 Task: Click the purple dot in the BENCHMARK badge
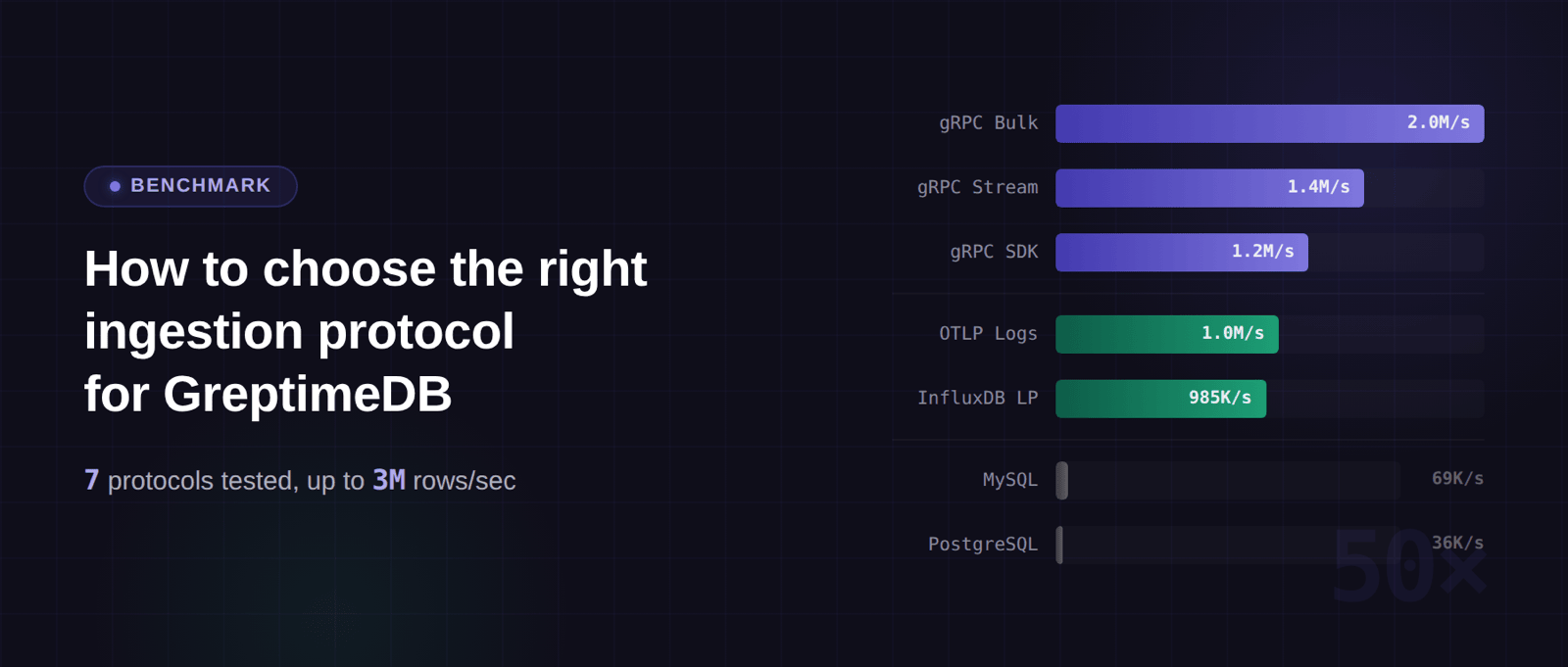115,186
